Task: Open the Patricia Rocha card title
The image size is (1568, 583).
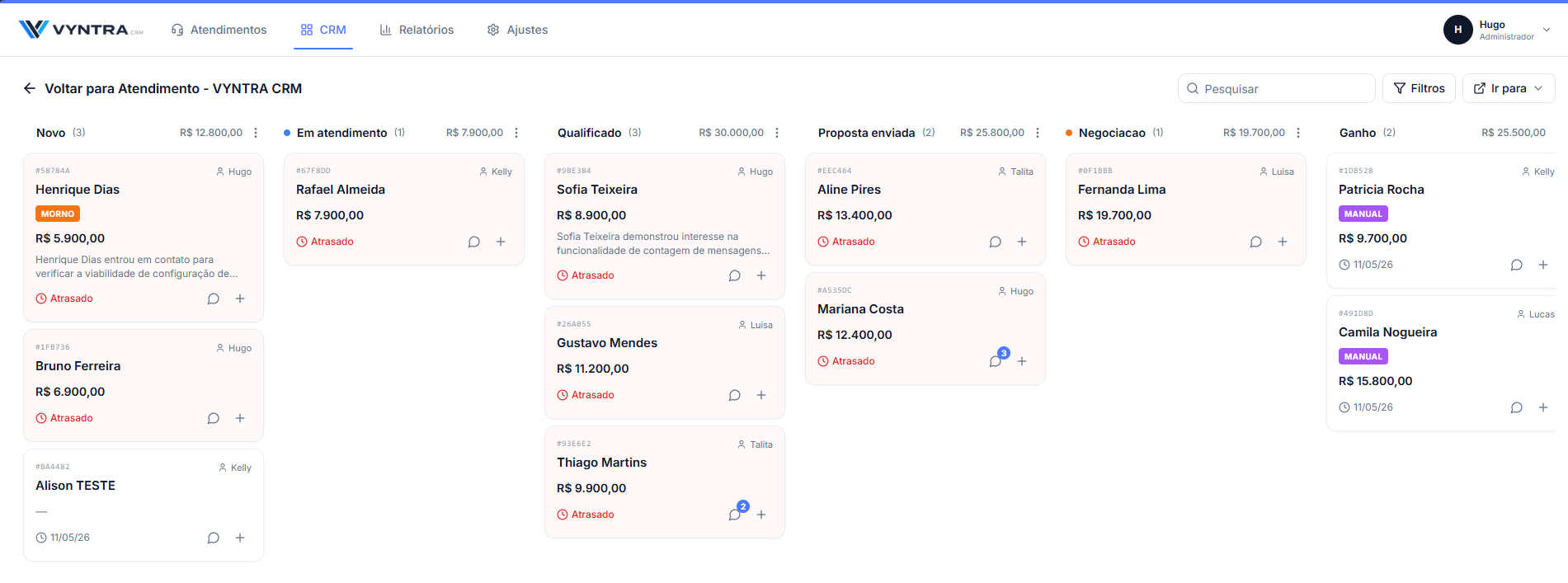Action: 1382,190
